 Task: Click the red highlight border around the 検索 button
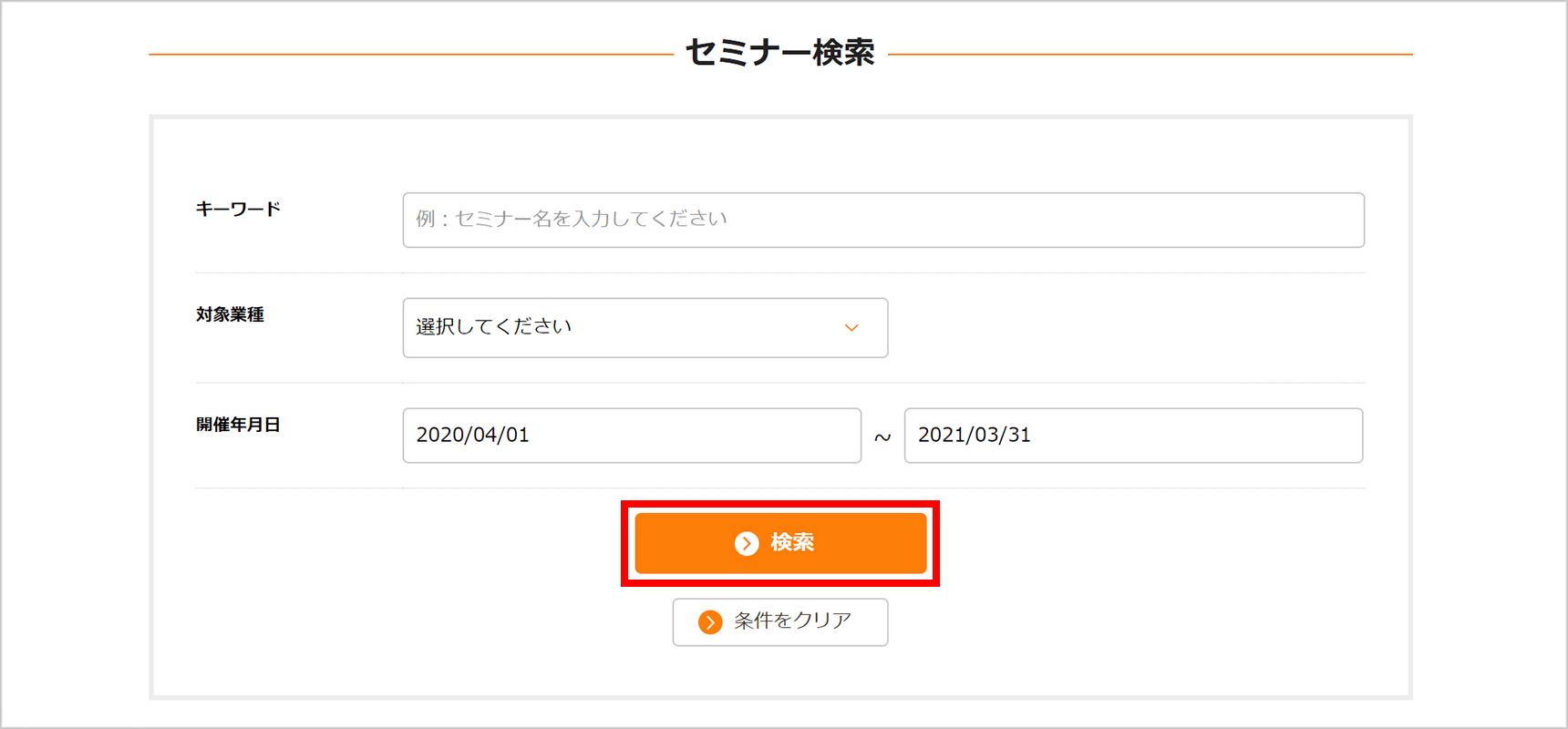coord(780,504)
